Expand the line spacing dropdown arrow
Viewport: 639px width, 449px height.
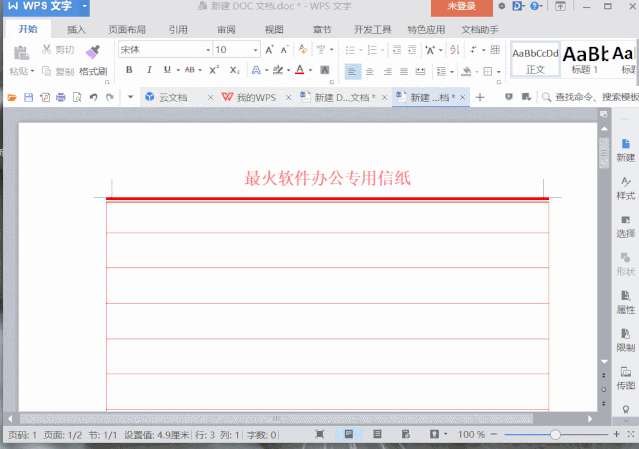[452, 72]
